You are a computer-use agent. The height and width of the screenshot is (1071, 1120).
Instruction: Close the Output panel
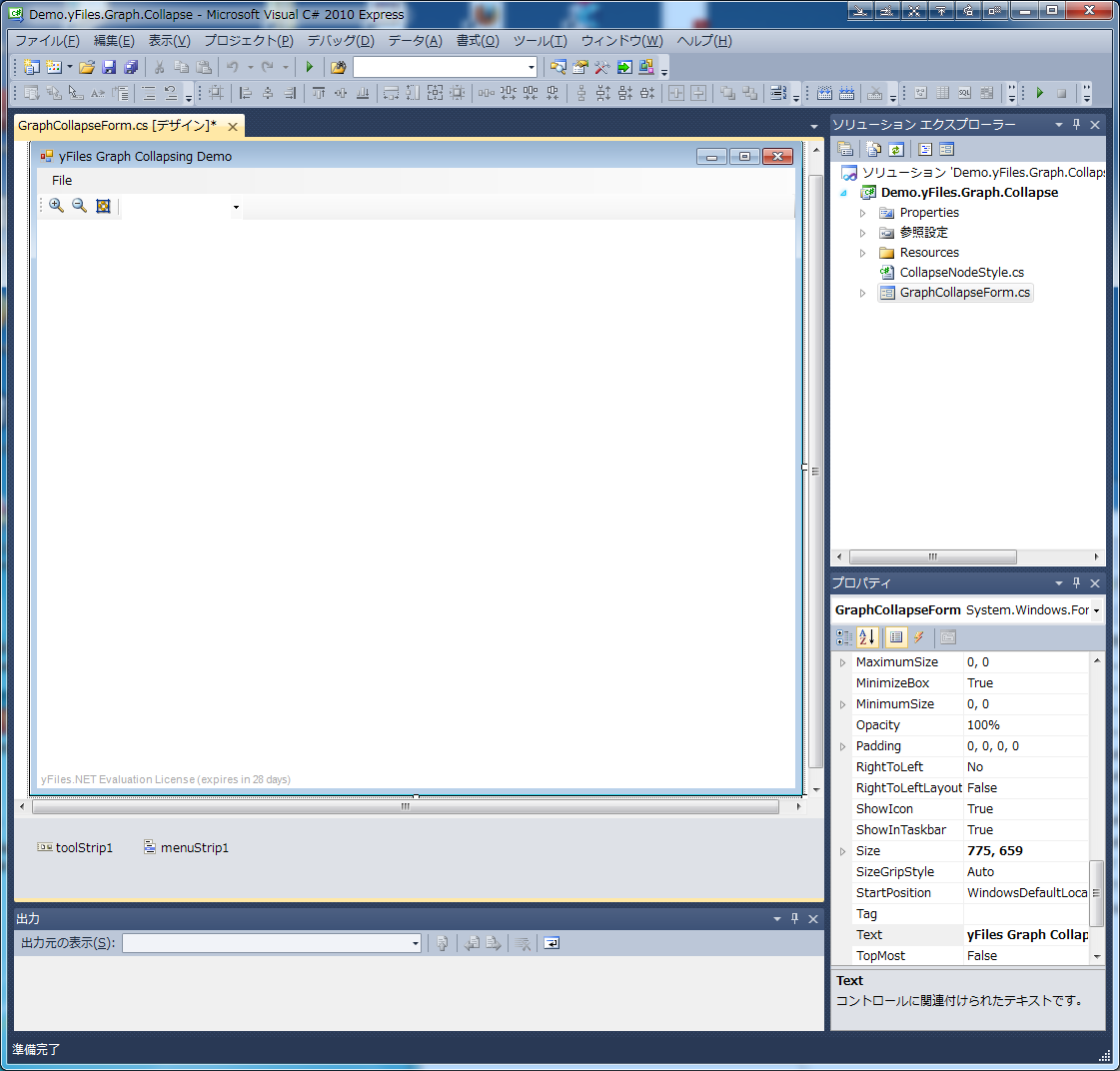point(813,919)
